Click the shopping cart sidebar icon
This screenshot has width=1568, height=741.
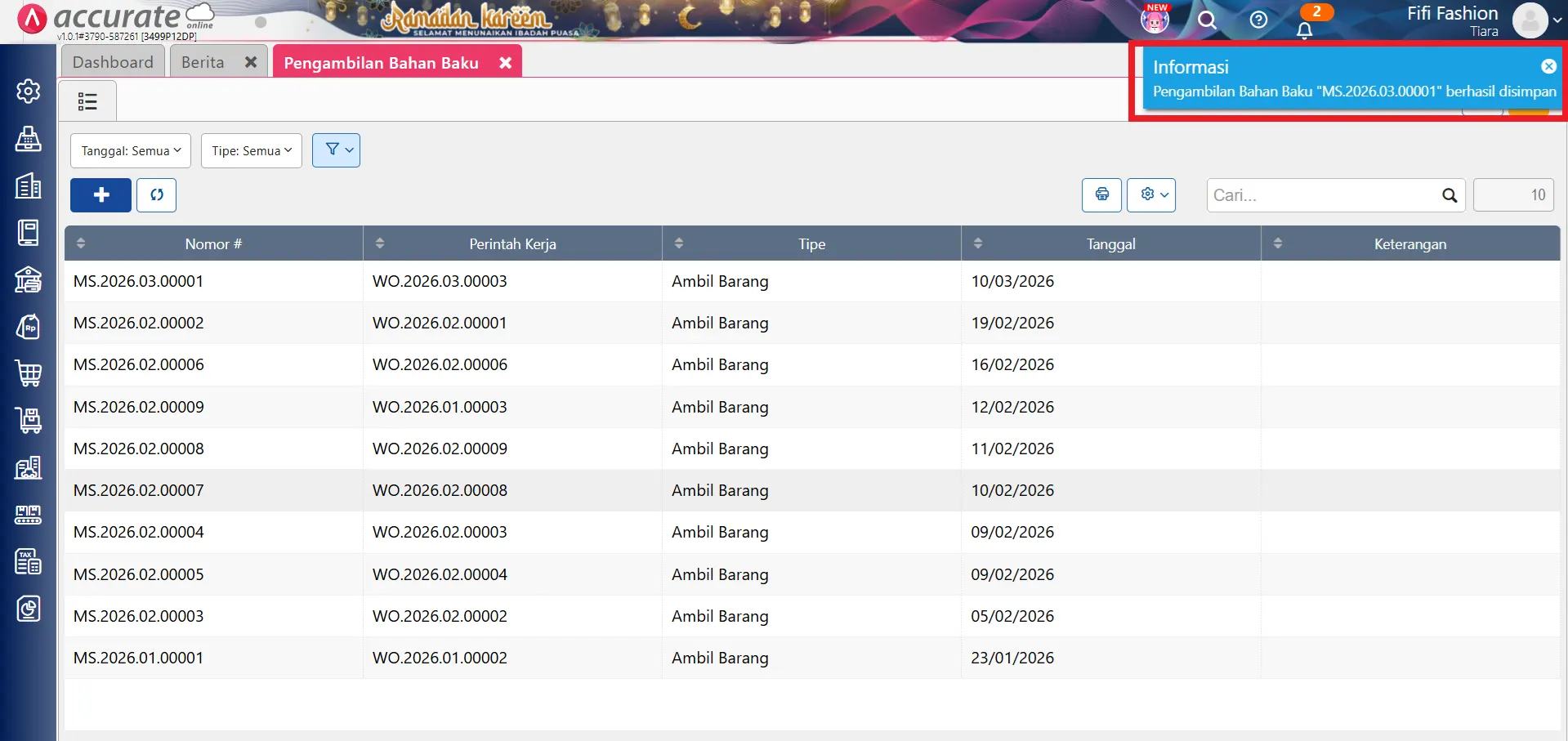point(29,373)
